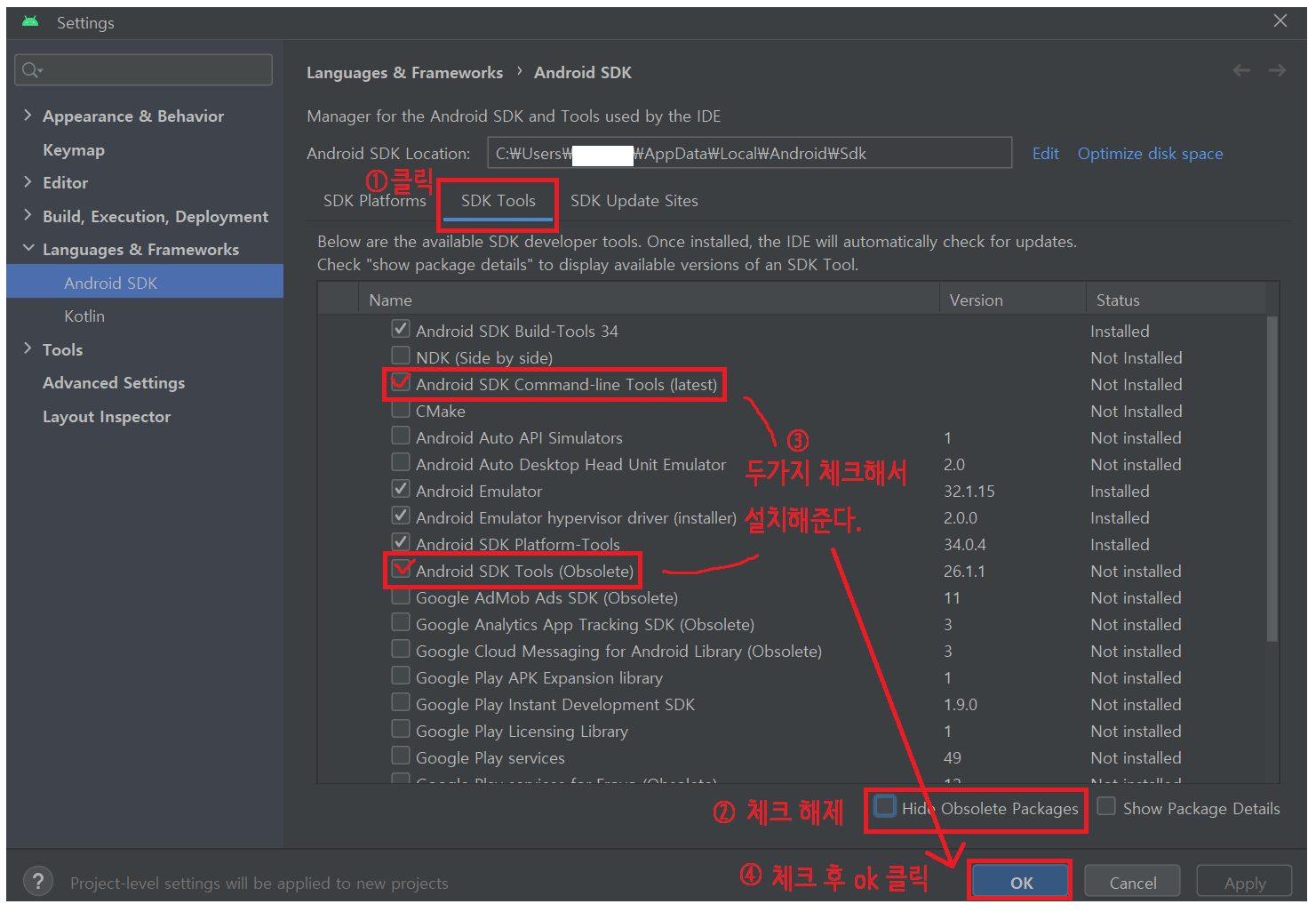Click the Apply button
This screenshot has width=1316, height=912.
tap(1244, 883)
